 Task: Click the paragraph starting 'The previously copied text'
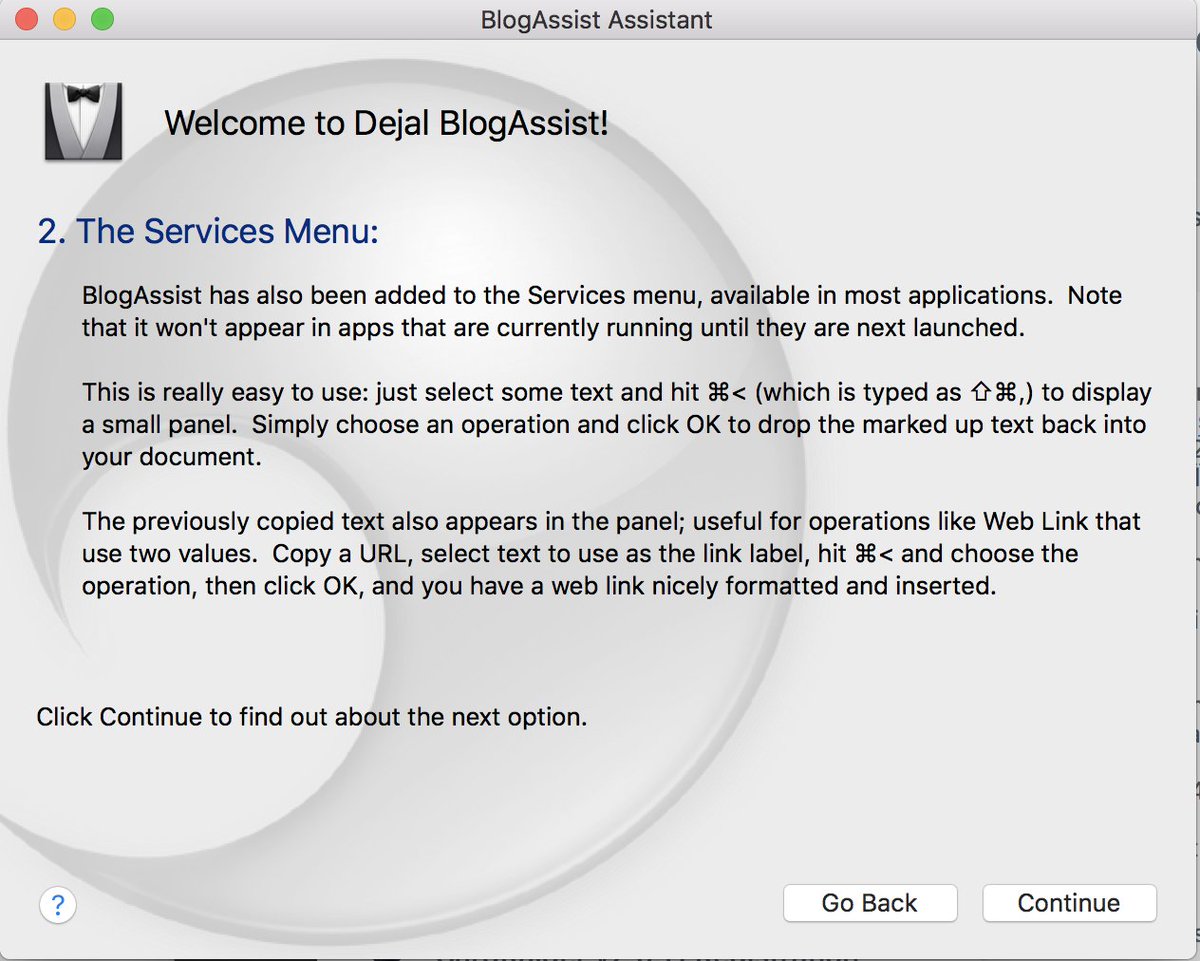coord(611,554)
